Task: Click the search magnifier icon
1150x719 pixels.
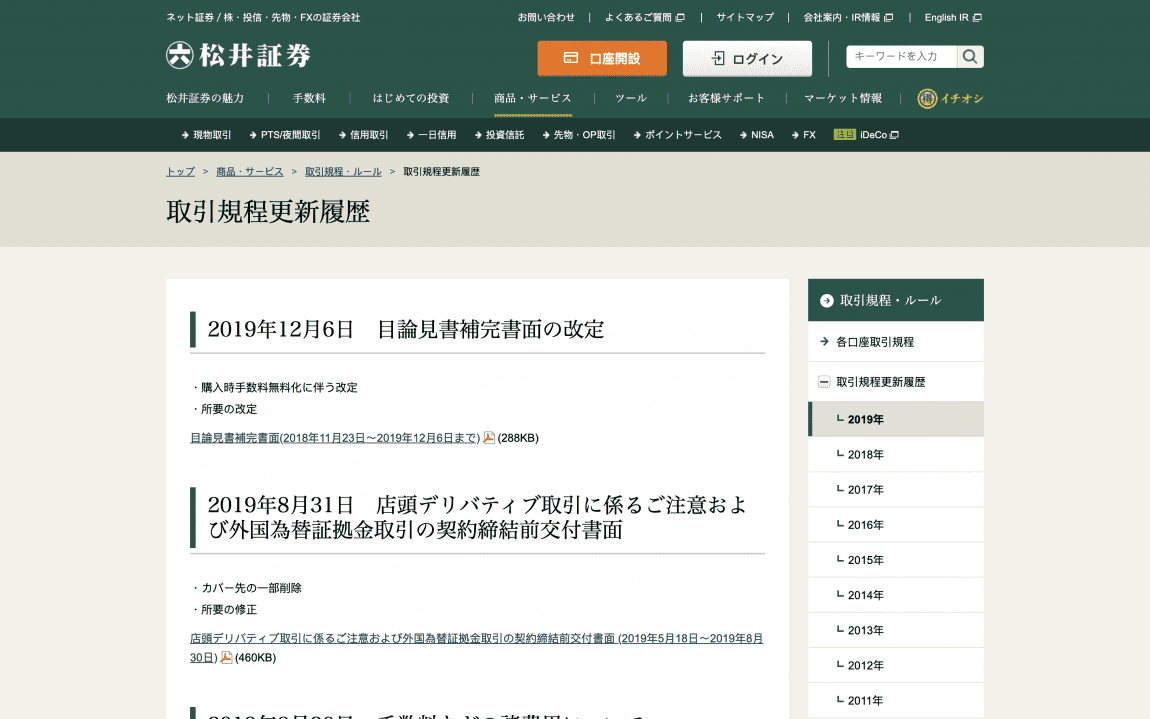Action: click(970, 57)
